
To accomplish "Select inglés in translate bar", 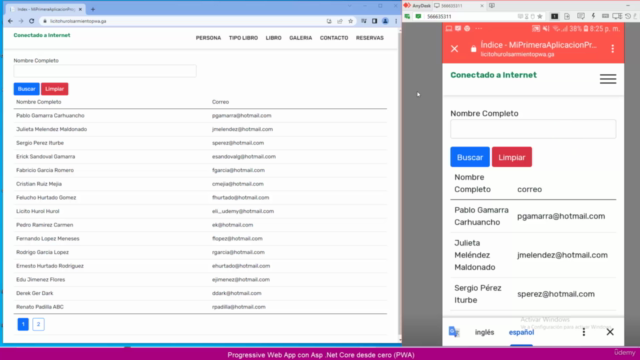I will (484, 332).
